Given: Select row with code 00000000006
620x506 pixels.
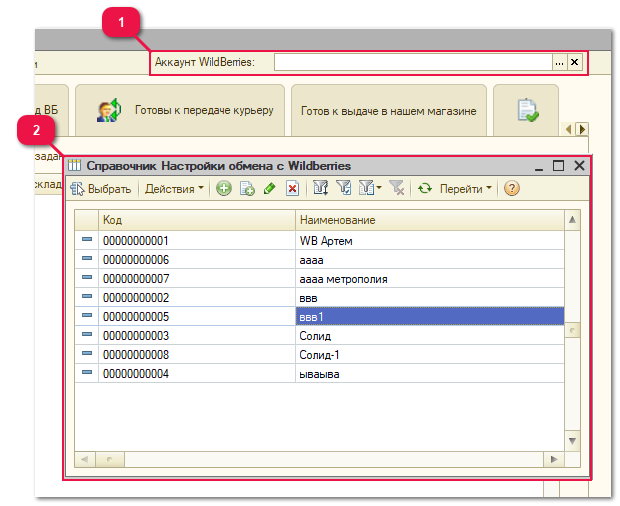Looking at the screenshot, I should pyautogui.click(x=319, y=260).
